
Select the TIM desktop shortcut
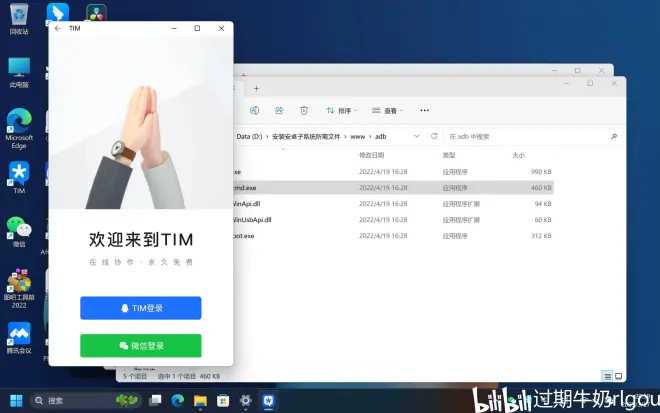click(19, 177)
